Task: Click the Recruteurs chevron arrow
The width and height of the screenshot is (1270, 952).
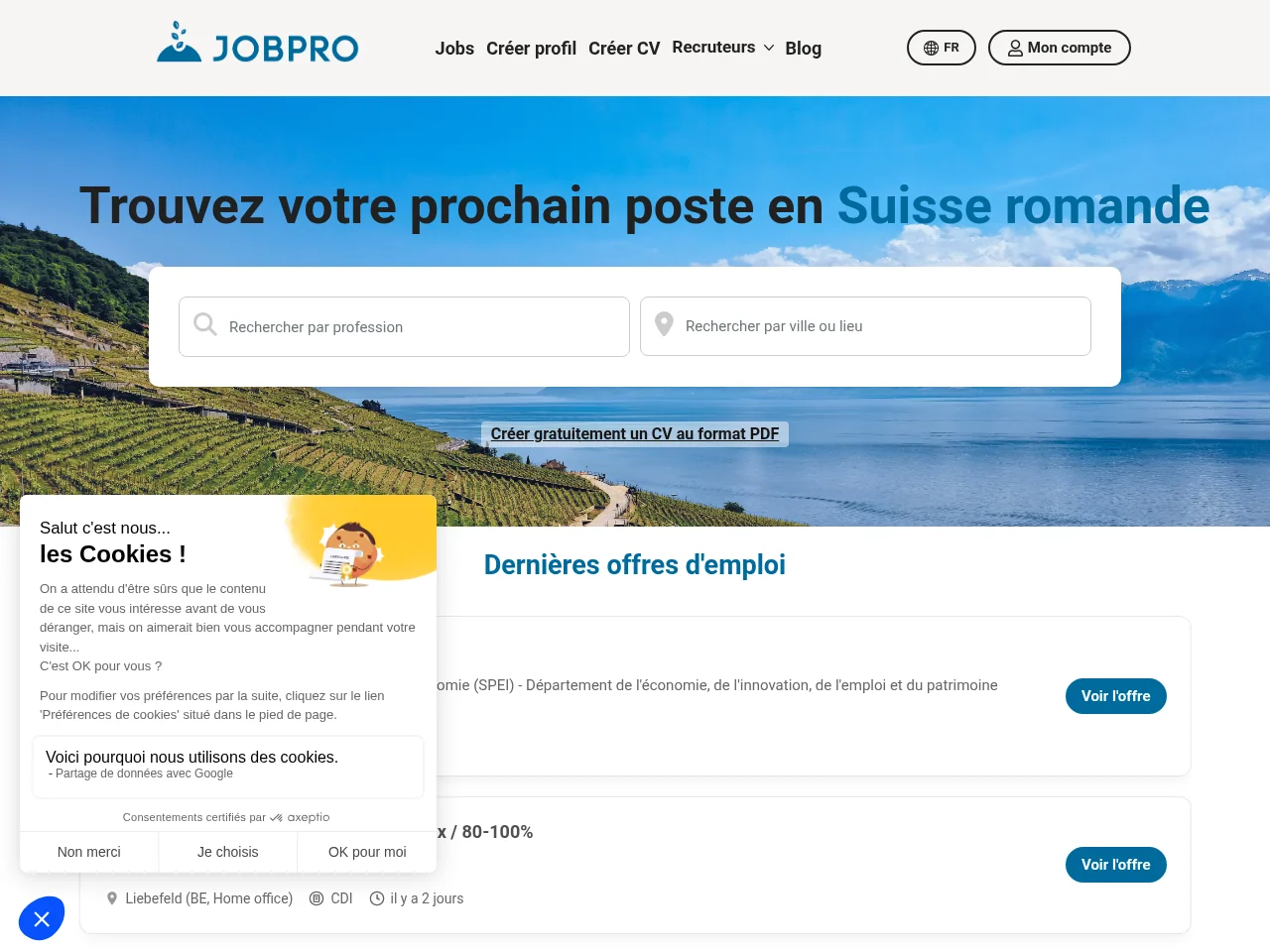Action: 769,48
